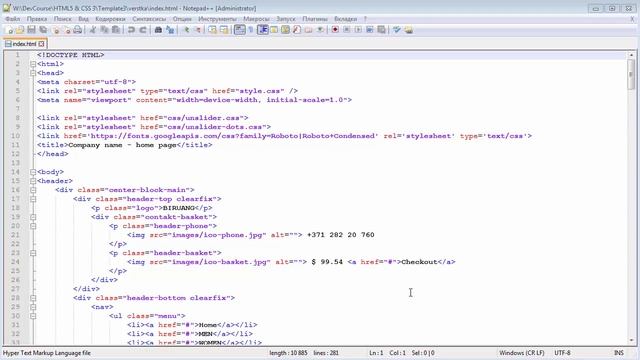Open the Плагины menu
640x360 pixels.
315,19
